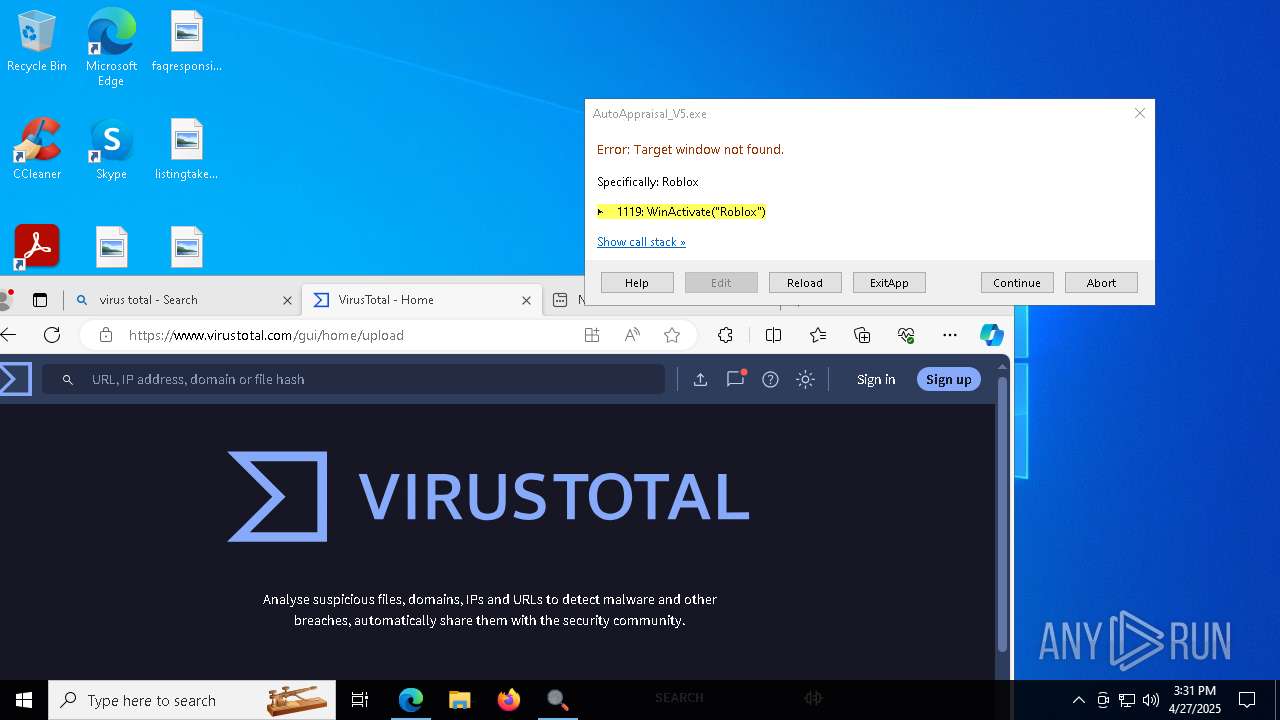Open Windows Start menu
Screen dimensions: 1280x720
[x=24, y=700]
